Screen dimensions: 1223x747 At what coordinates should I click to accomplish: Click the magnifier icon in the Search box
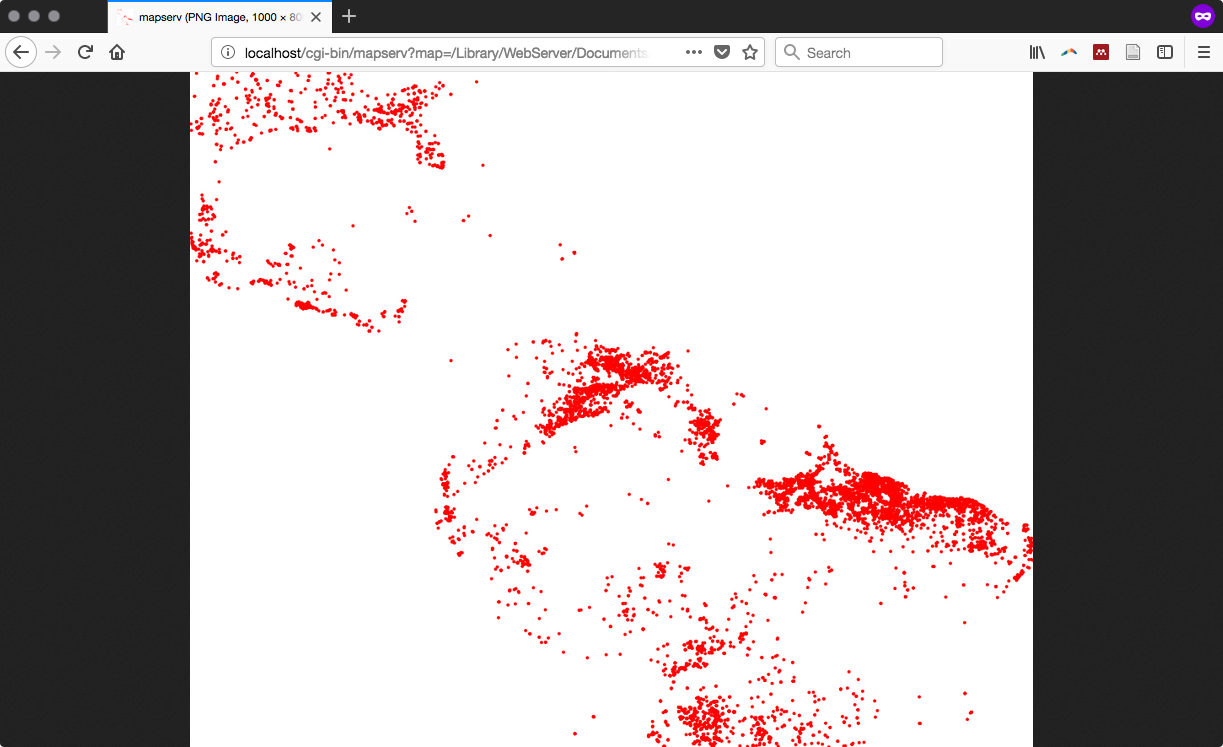(x=791, y=52)
